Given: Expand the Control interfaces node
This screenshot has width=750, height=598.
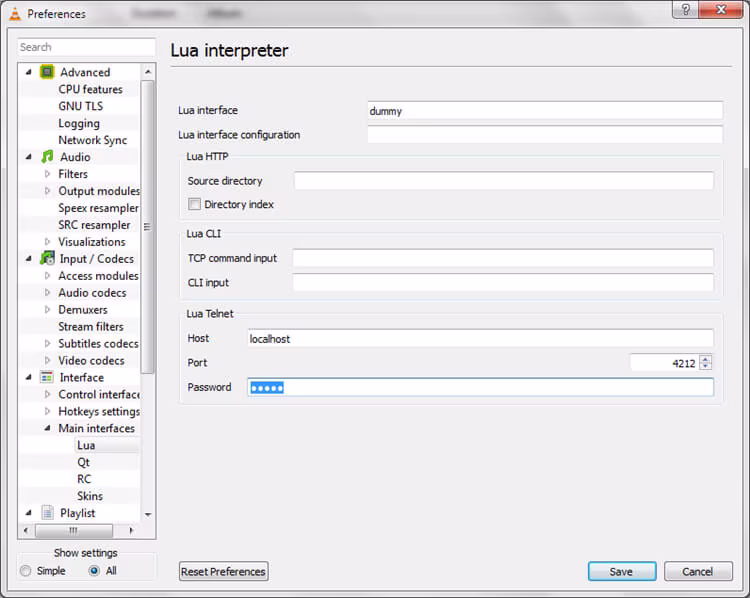Looking at the screenshot, I should pyautogui.click(x=47, y=394).
